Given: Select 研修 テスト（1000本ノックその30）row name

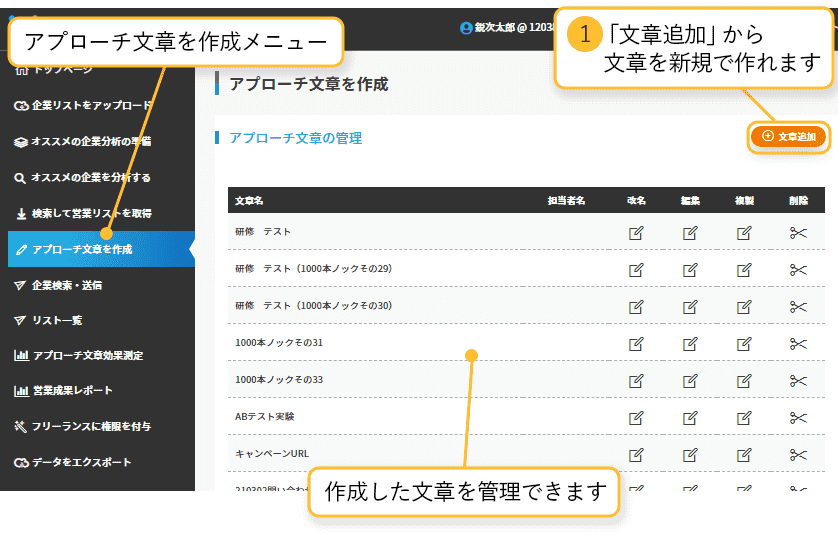Looking at the screenshot, I should click(x=314, y=305).
